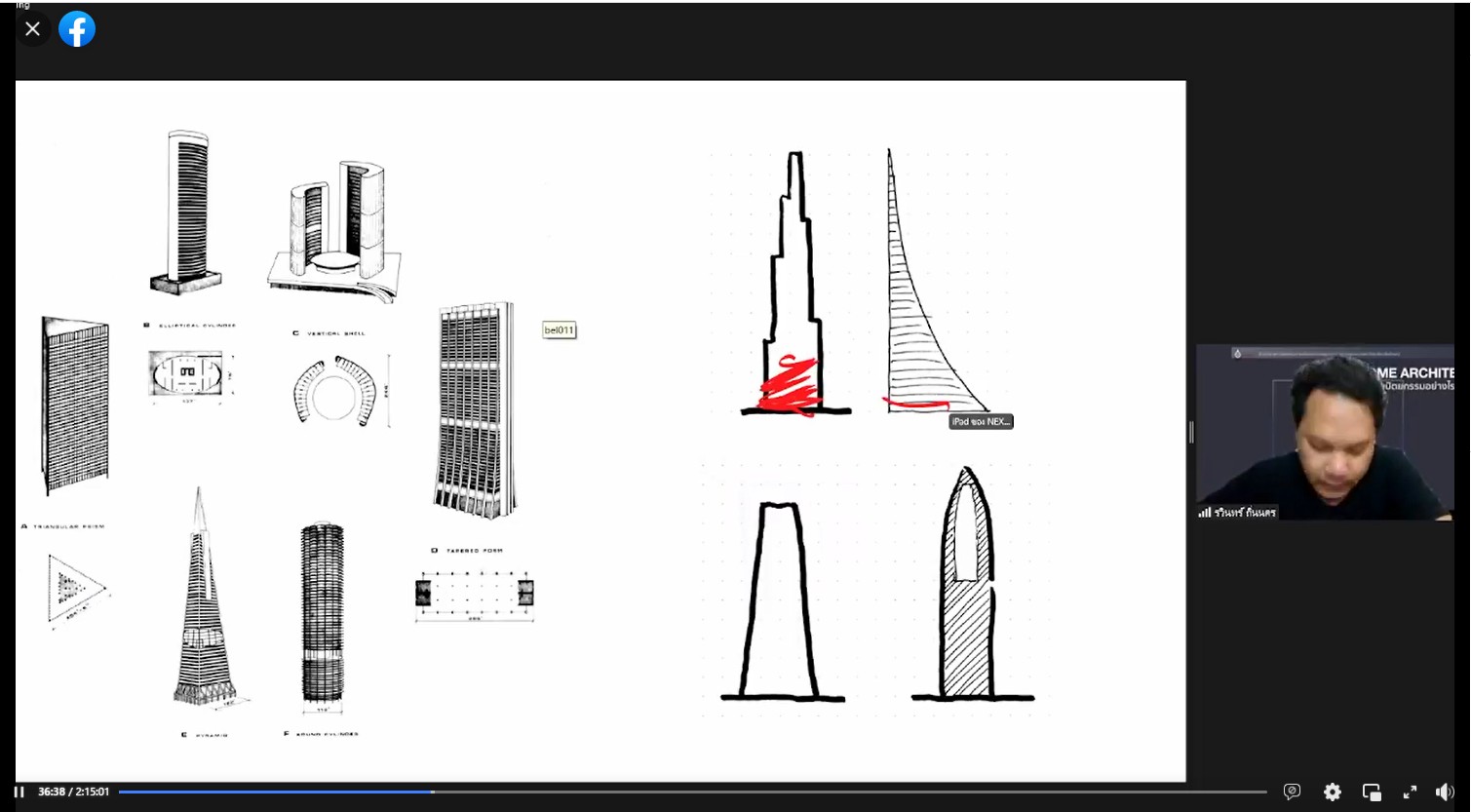The image size is (1471, 812).
Task: Pause the video playback
Action: pyautogui.click(x=19, y=792)
